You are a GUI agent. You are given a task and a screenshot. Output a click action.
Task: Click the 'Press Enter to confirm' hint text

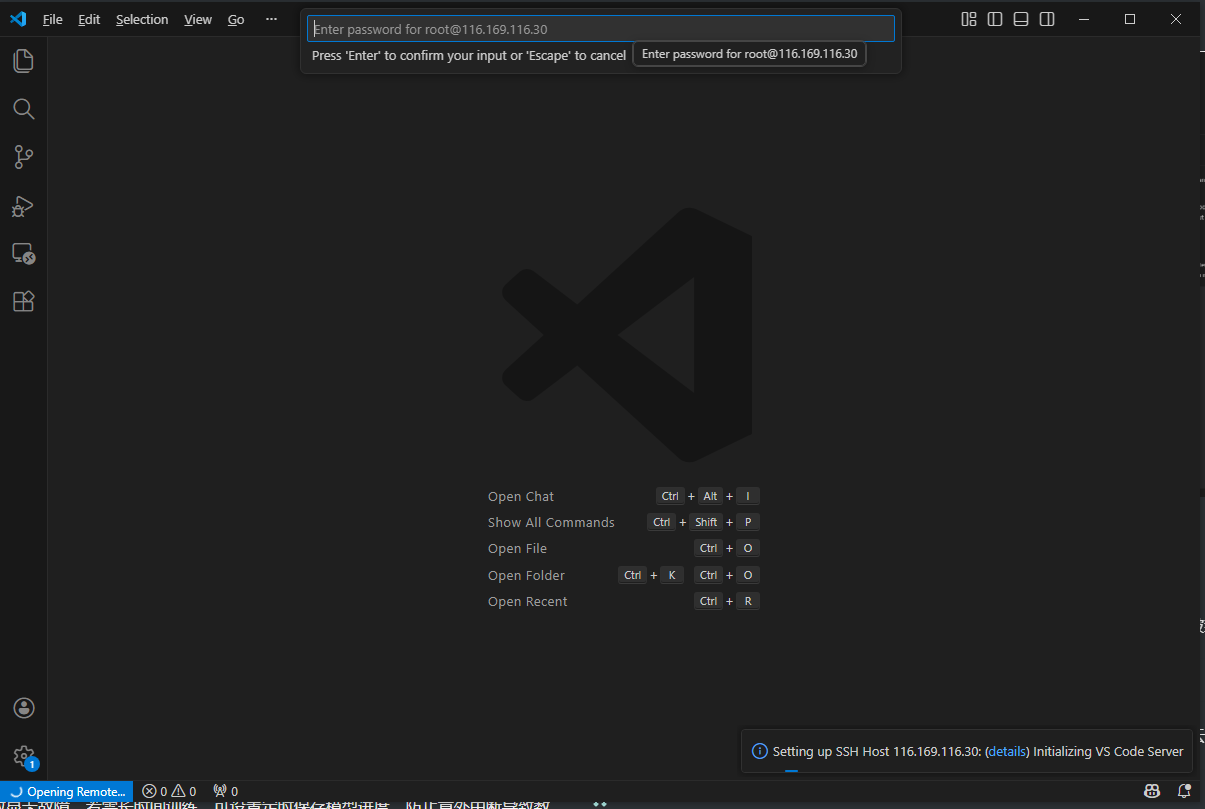(469, 56)
